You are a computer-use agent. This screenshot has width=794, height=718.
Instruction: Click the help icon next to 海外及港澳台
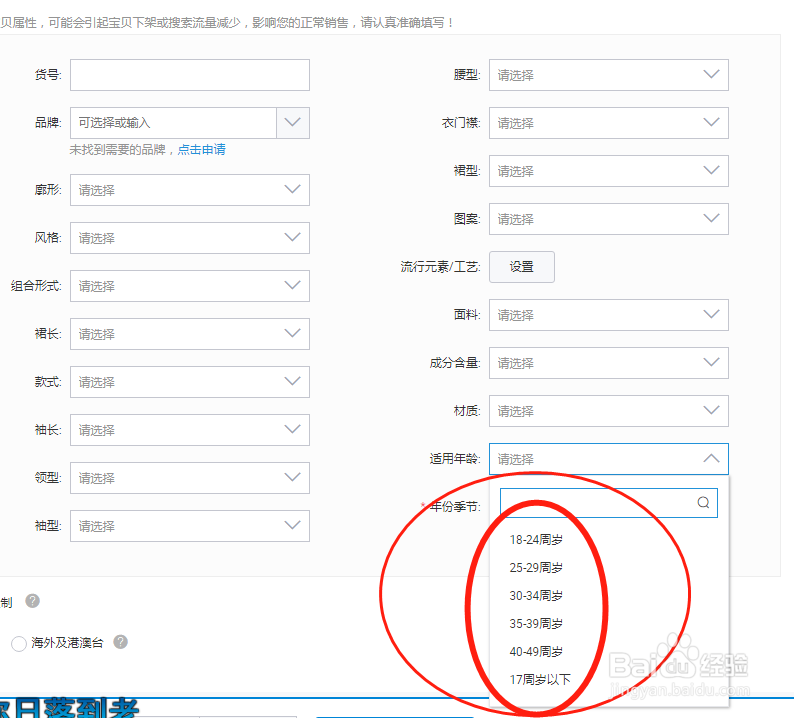121,642
